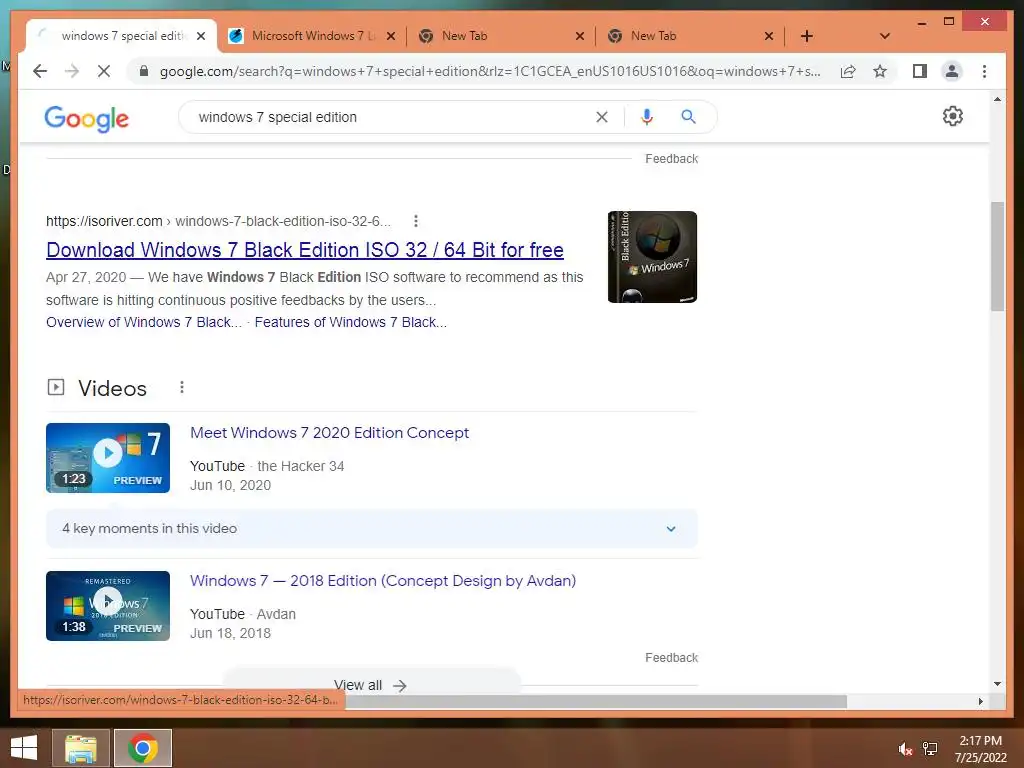Open File Explorer from the taskbar
Image resolution: width=1024 pixels, height=768 pixels.
(x=81, y=748)
